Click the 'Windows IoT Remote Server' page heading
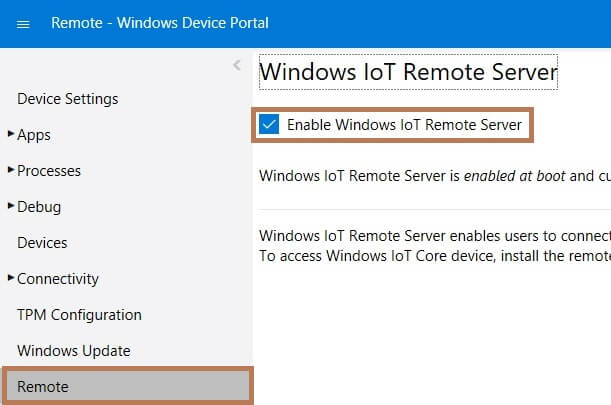Image resolution: width=611 pixels, height=405 pixels. (x=408, y=73)
